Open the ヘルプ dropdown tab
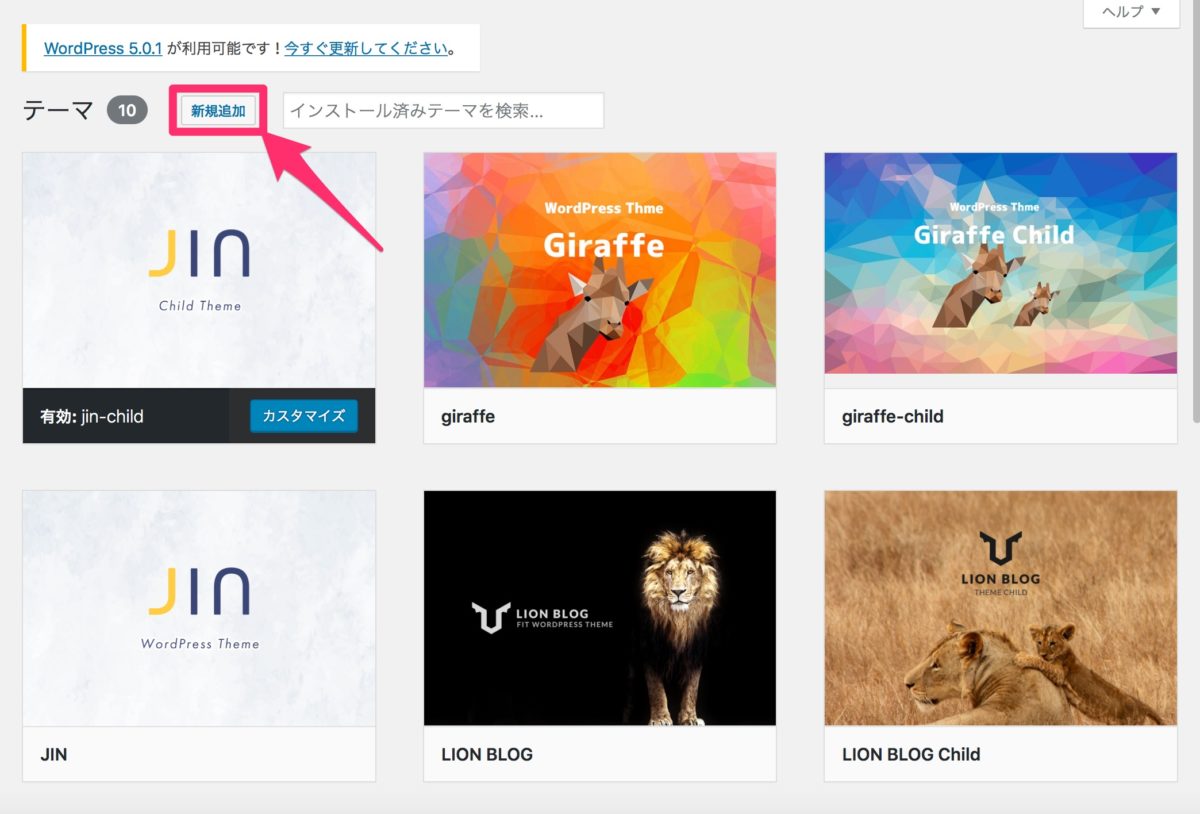This screenshot has width=1200, height=814. point(1131,13)
